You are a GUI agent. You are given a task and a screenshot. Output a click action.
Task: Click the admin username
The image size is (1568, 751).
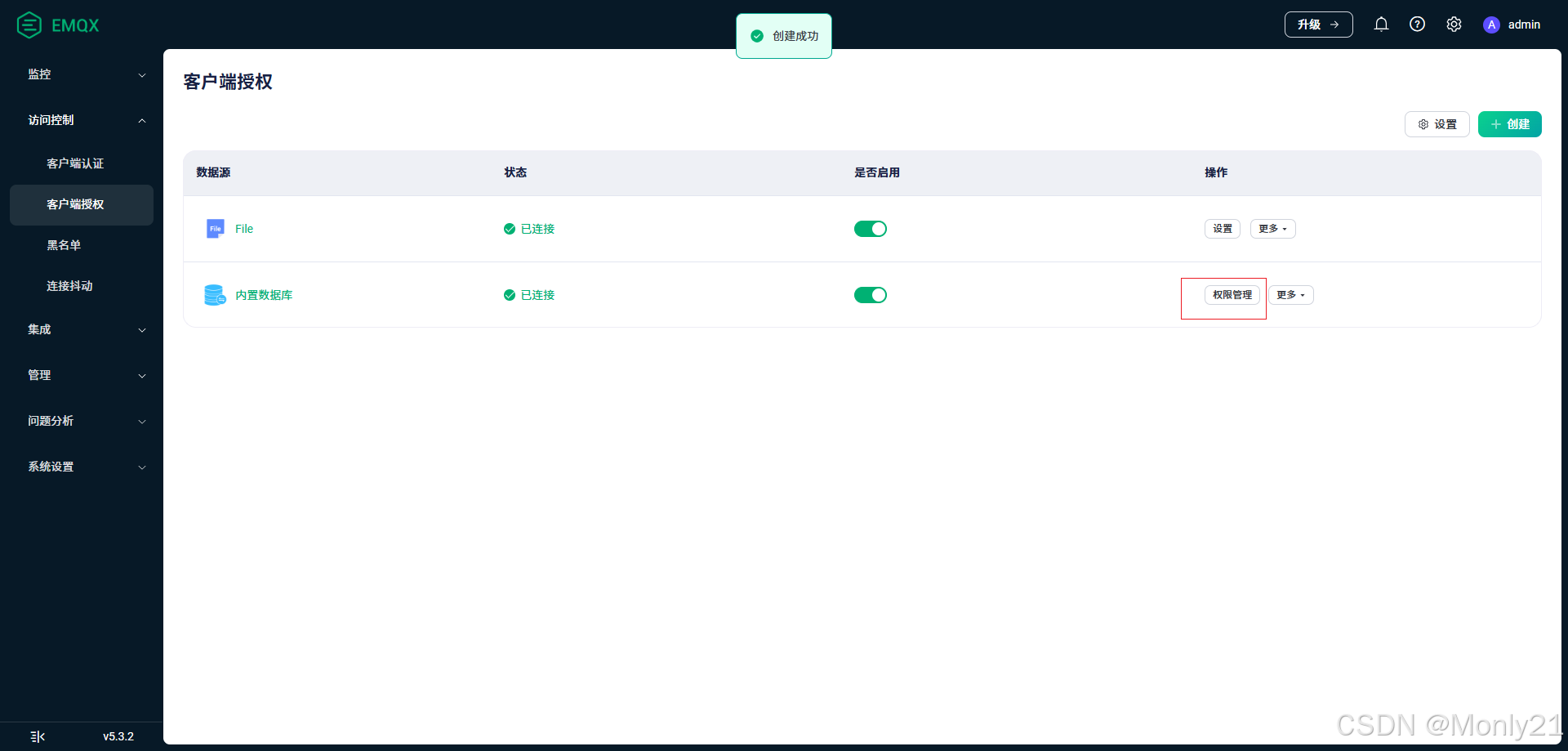click(x=1524, y=25)
